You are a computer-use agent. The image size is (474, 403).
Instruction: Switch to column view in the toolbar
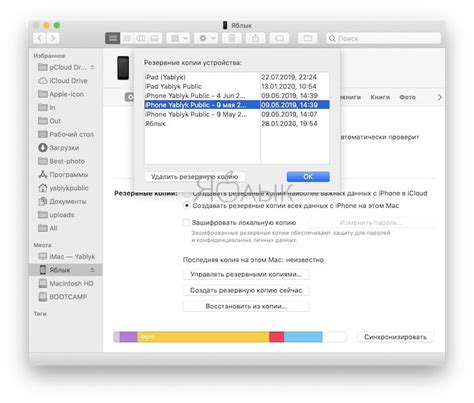coord(141,38)
